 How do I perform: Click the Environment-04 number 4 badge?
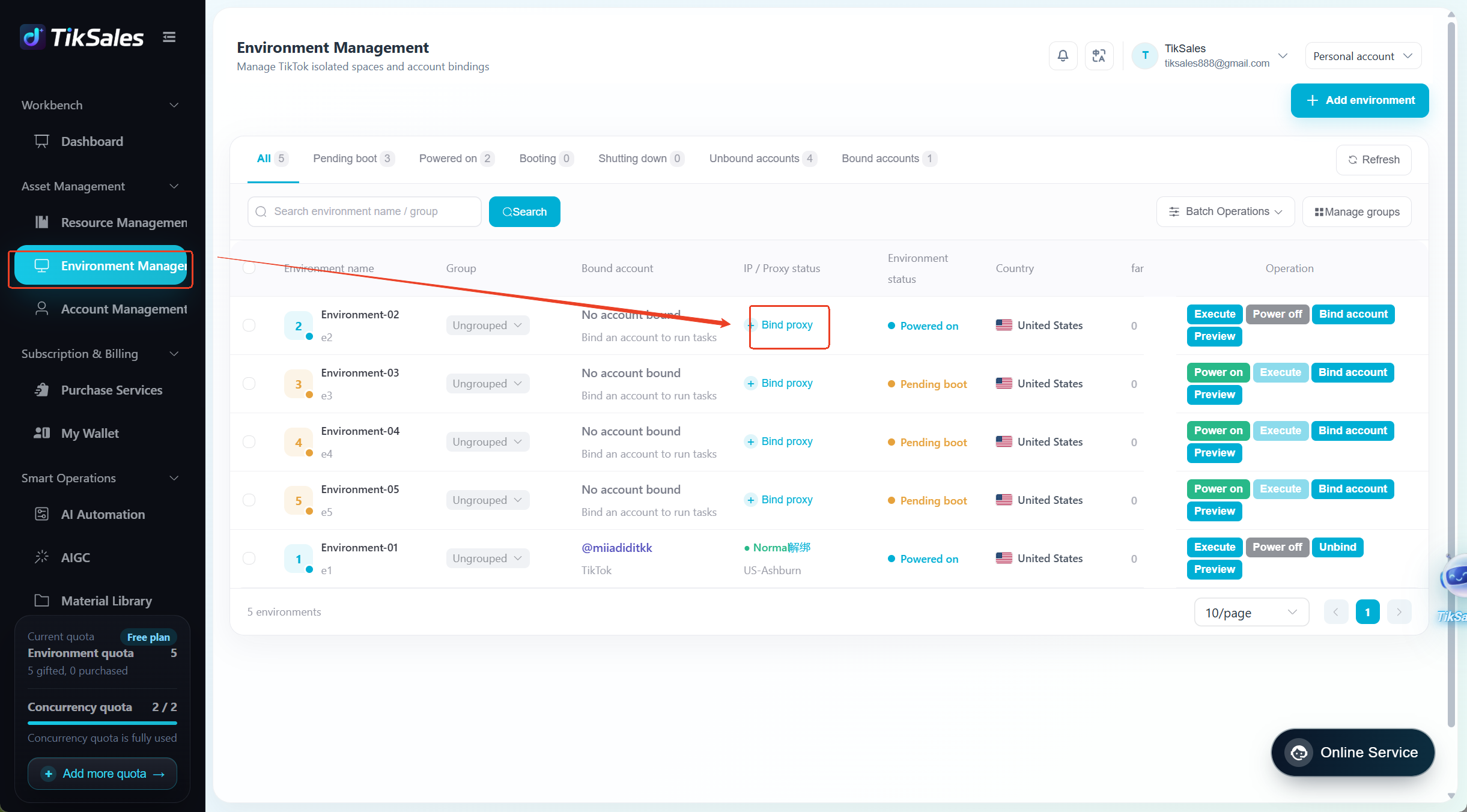298,442
